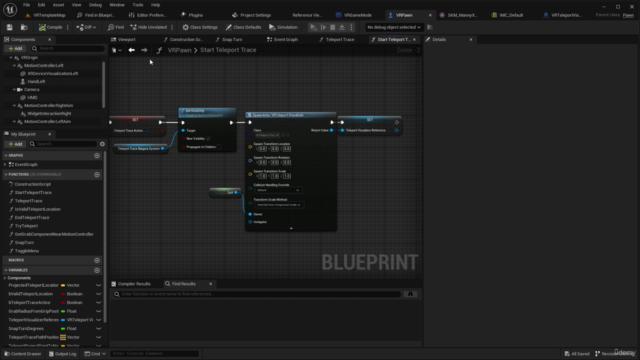640x360 pixels.
Task: Open the IsValidTeleportLocation function
Action: point(37,209)
